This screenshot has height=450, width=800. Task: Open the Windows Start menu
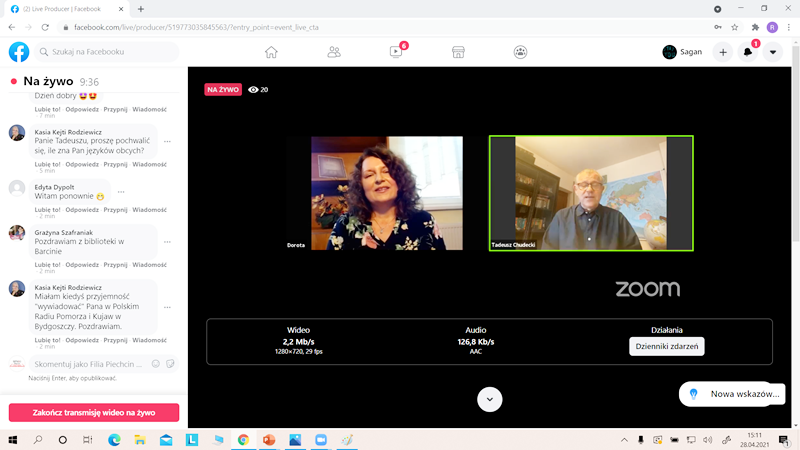pos(13,440)
